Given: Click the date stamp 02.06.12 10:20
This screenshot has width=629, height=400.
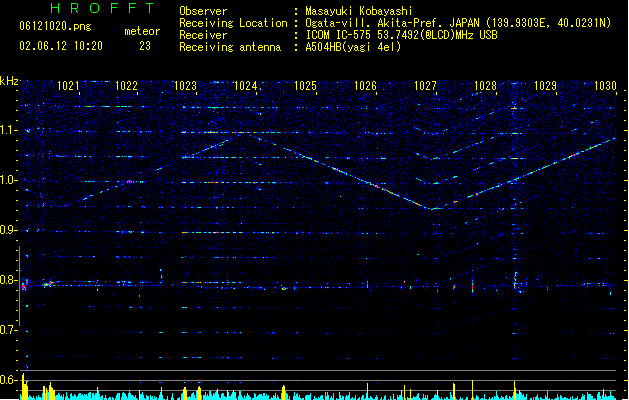Looking at the screenshot, I should pyautogui.click(x=61, y=46).
